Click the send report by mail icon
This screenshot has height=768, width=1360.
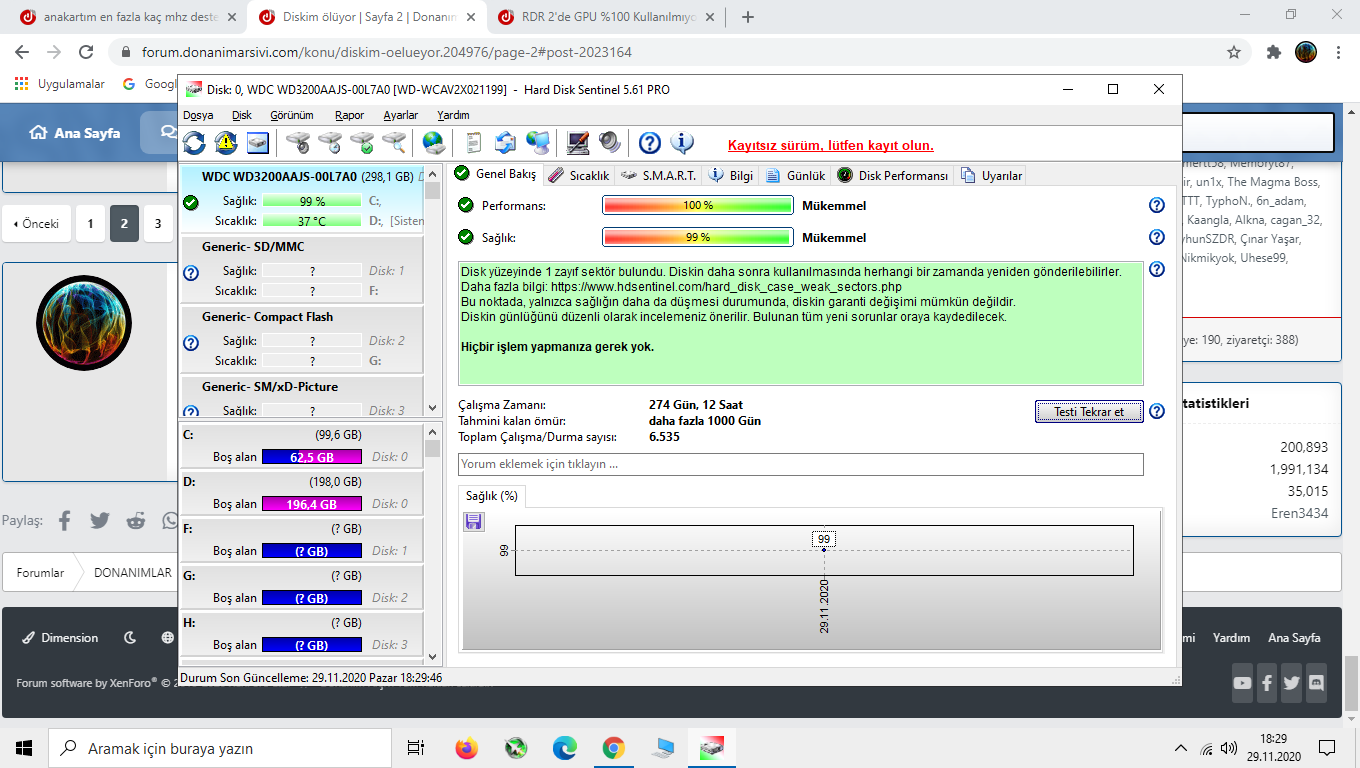[505, 143]
